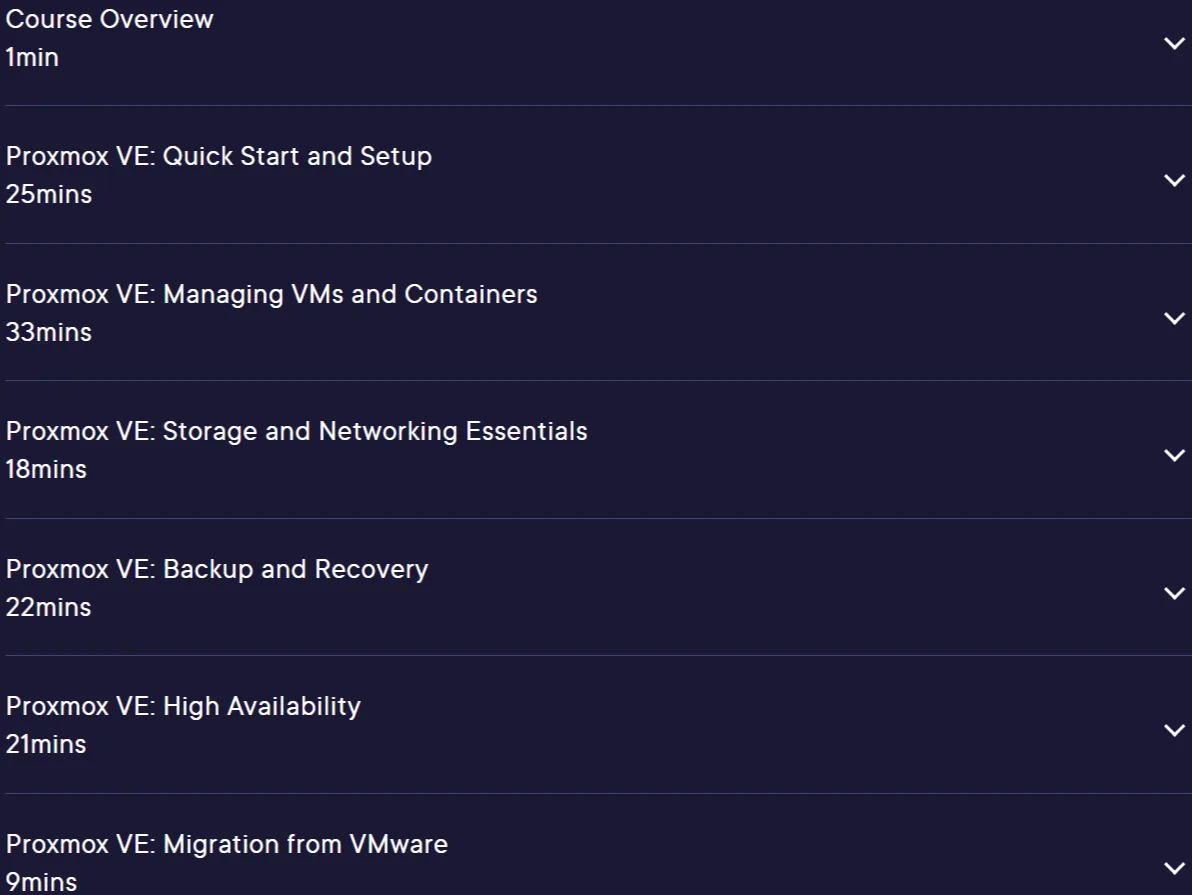Click the 18mins duration label
This screenshot has width=1192, height=895.
point(46,469)
